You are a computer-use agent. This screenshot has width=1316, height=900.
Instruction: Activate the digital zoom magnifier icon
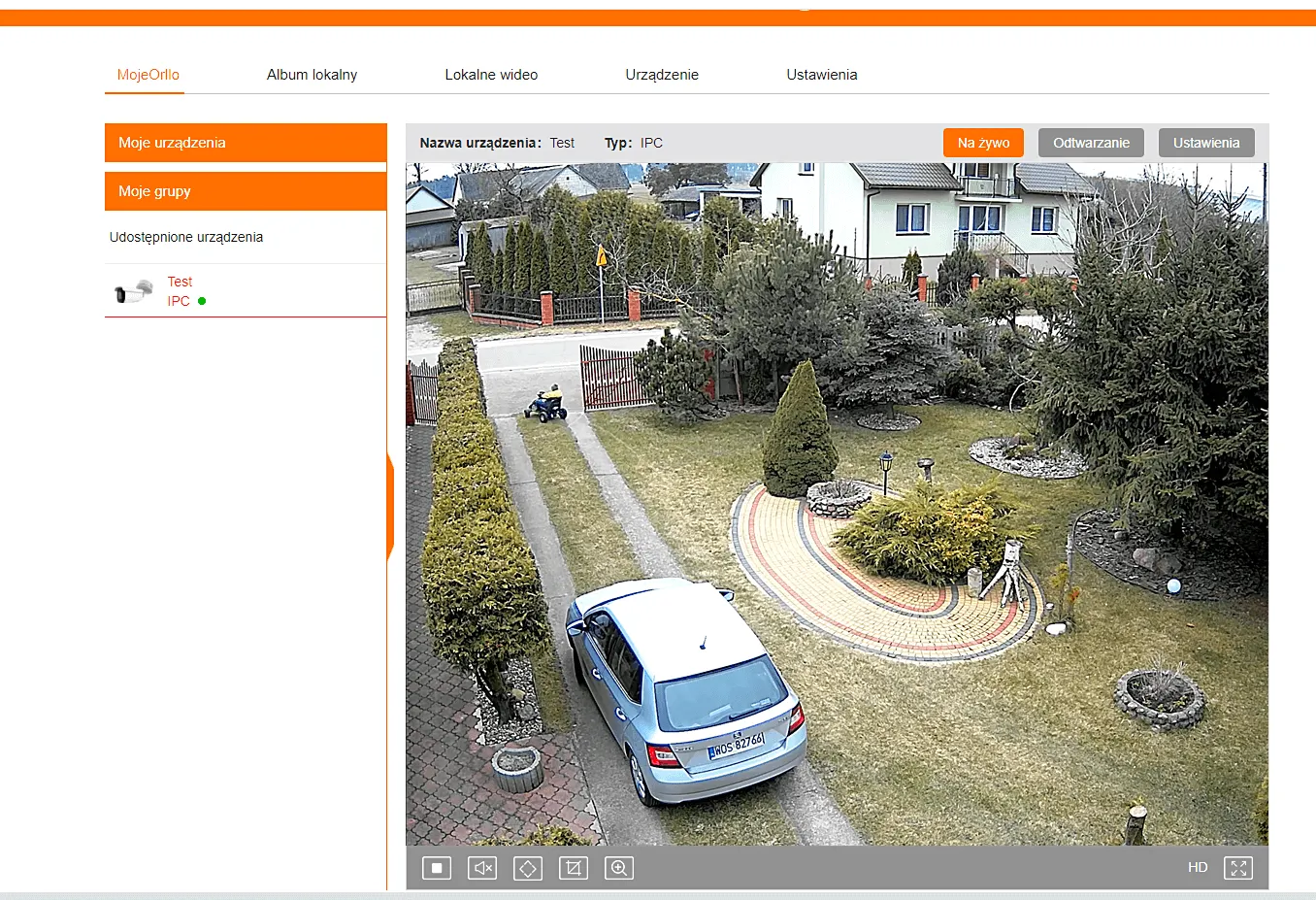[619, 868]
